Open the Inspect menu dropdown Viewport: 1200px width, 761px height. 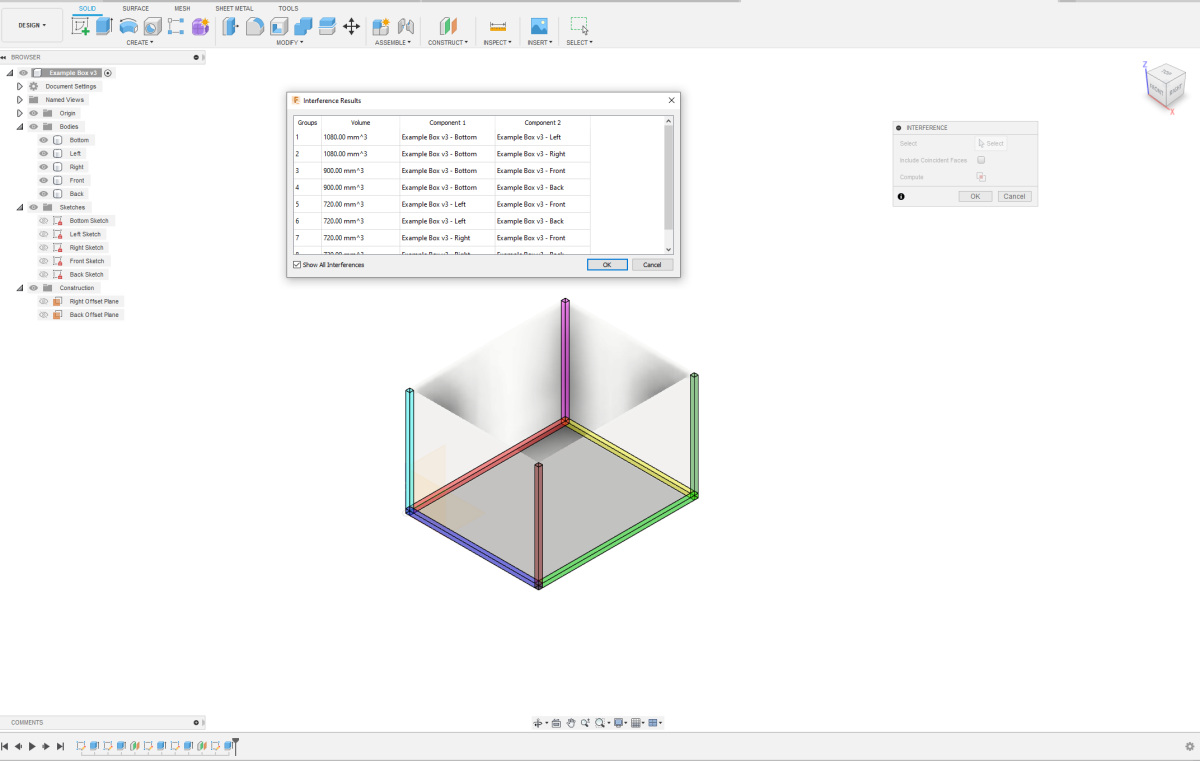[x=497, y=43]
